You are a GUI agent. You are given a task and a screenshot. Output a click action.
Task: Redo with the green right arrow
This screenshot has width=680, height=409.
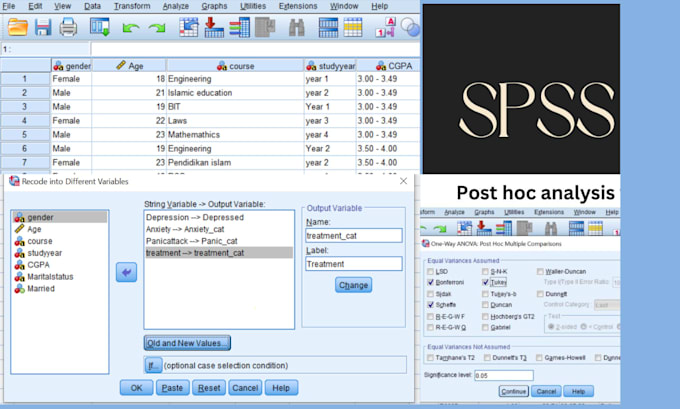(157, 28)
